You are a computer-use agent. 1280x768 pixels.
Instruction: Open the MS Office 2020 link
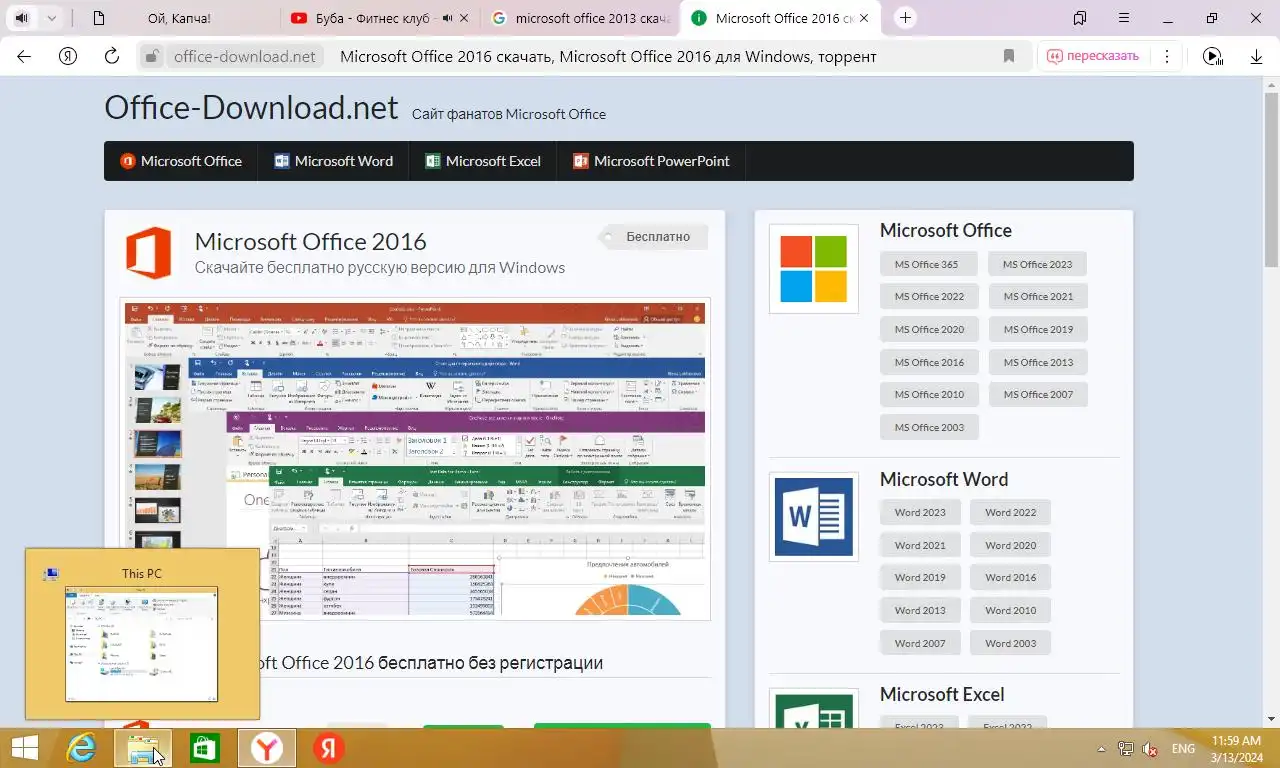pyautogui.click(x=929, y=329)
